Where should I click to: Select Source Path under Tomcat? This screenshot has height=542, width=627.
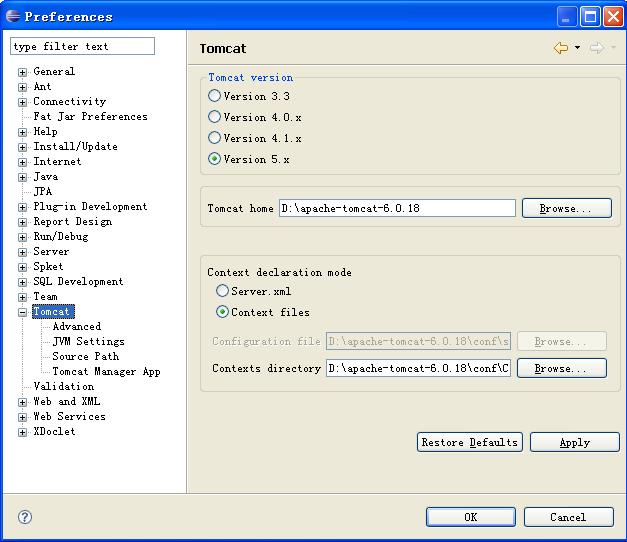pos(86,356)
